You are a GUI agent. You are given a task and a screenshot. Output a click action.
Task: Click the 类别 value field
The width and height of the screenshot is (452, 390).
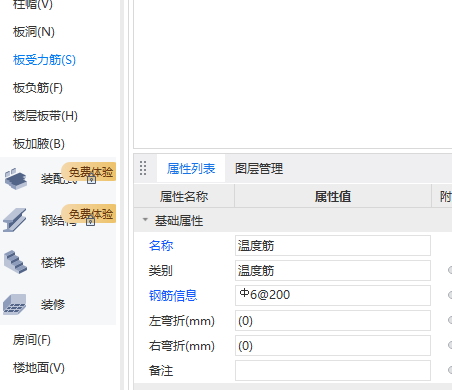(333, 270)
